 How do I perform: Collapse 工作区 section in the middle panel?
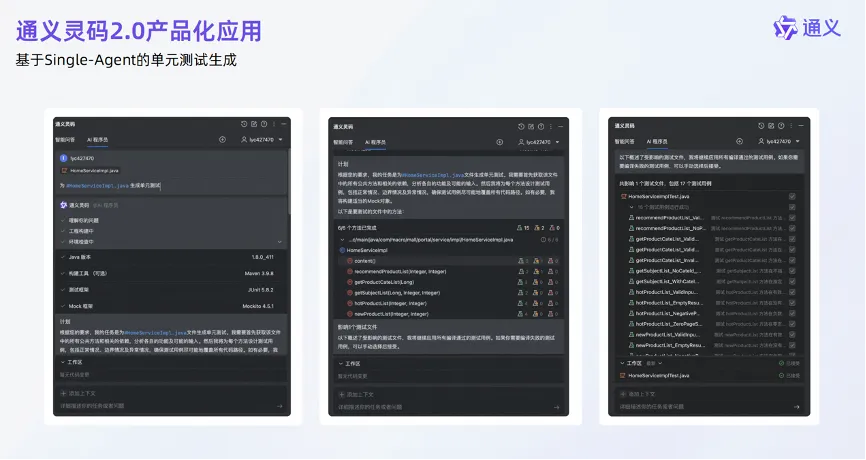tap(341, 364)
